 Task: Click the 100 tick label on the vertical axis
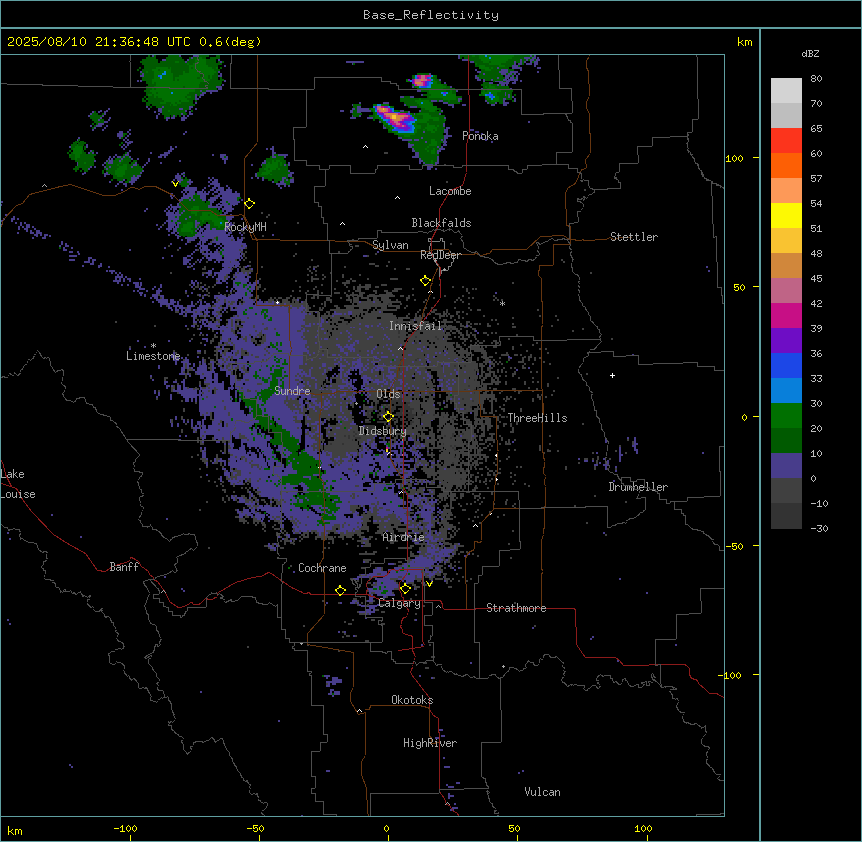pyautogui.click(x=734, y=158)
